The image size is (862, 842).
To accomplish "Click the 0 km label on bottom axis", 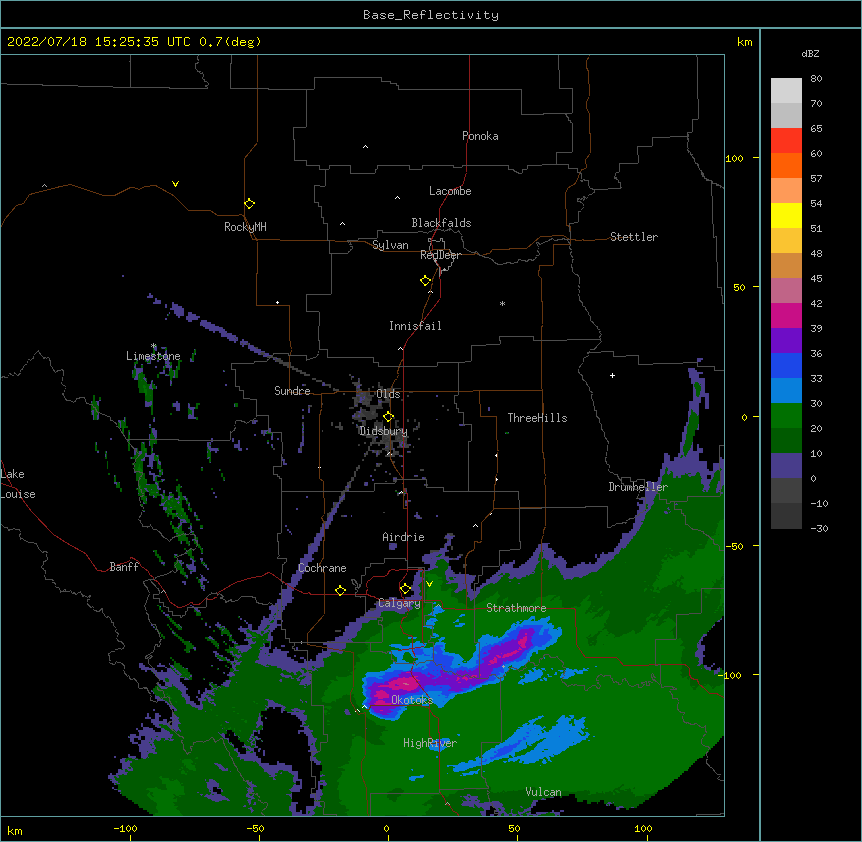I will coord(386,828).
